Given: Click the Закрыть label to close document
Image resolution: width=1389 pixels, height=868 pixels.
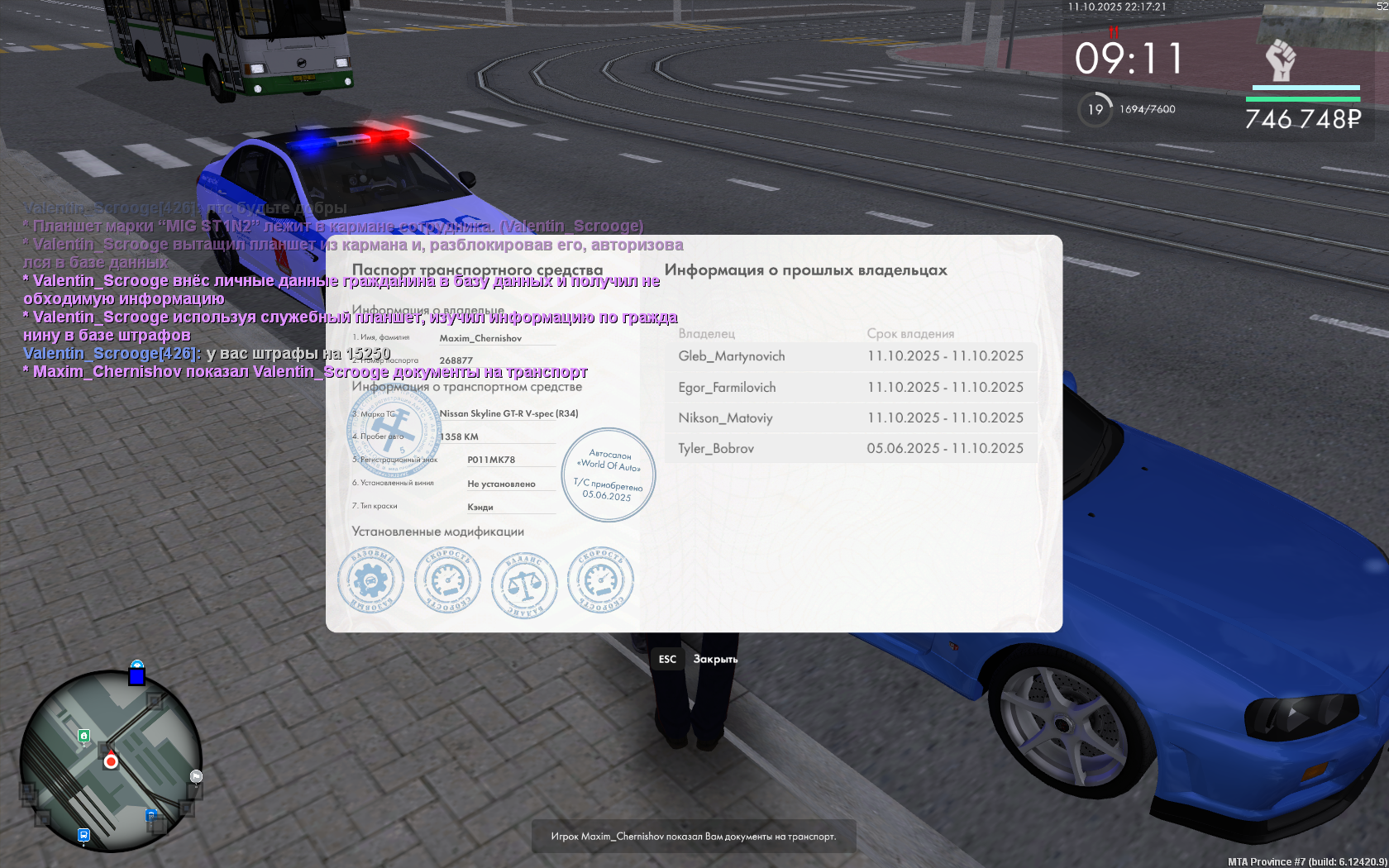Looking at the screenshot, I should pos(715,659).
